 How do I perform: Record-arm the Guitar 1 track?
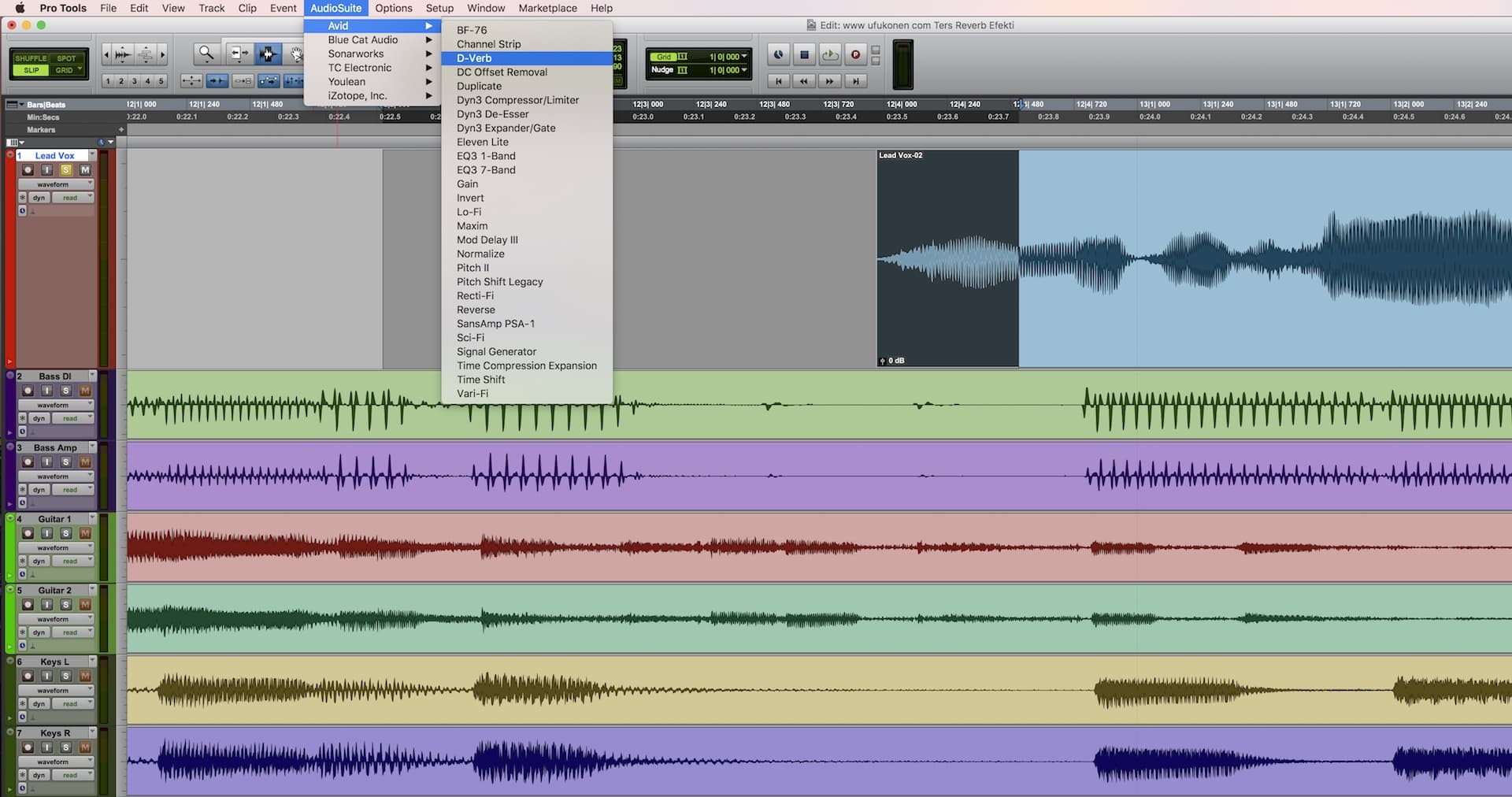(28, 533)
